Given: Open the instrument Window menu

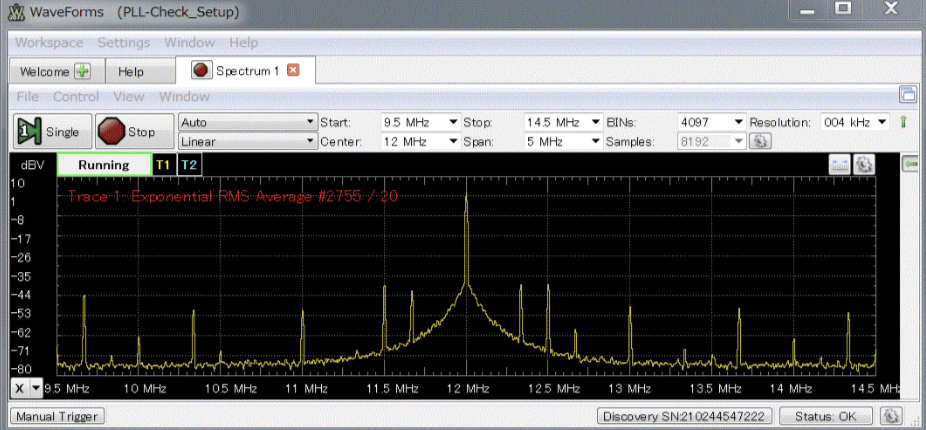Looking at the screenshot, I should [x=184, y=96].
